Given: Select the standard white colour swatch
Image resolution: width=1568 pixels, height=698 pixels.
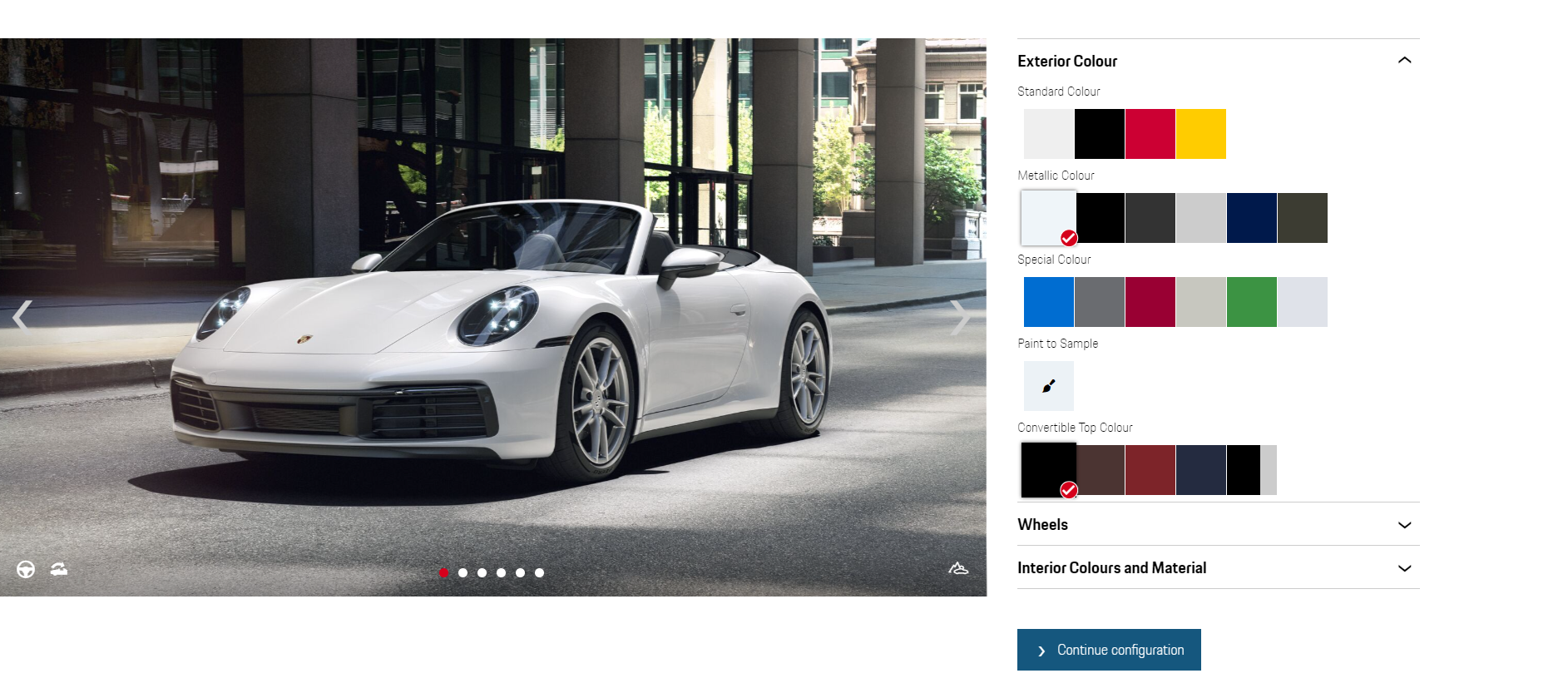Looking at the screenshot, I should point(1049,134).
